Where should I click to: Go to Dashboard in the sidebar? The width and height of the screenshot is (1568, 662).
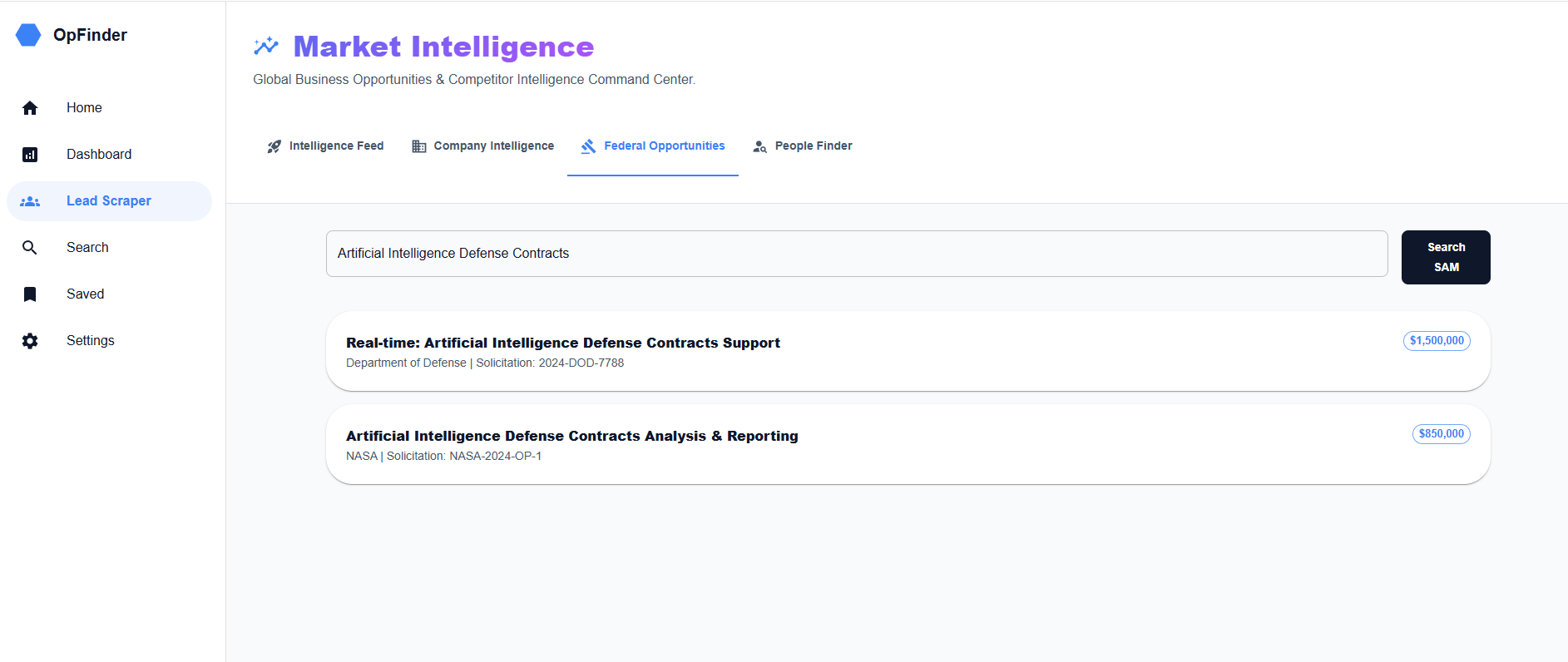(109, 155)
